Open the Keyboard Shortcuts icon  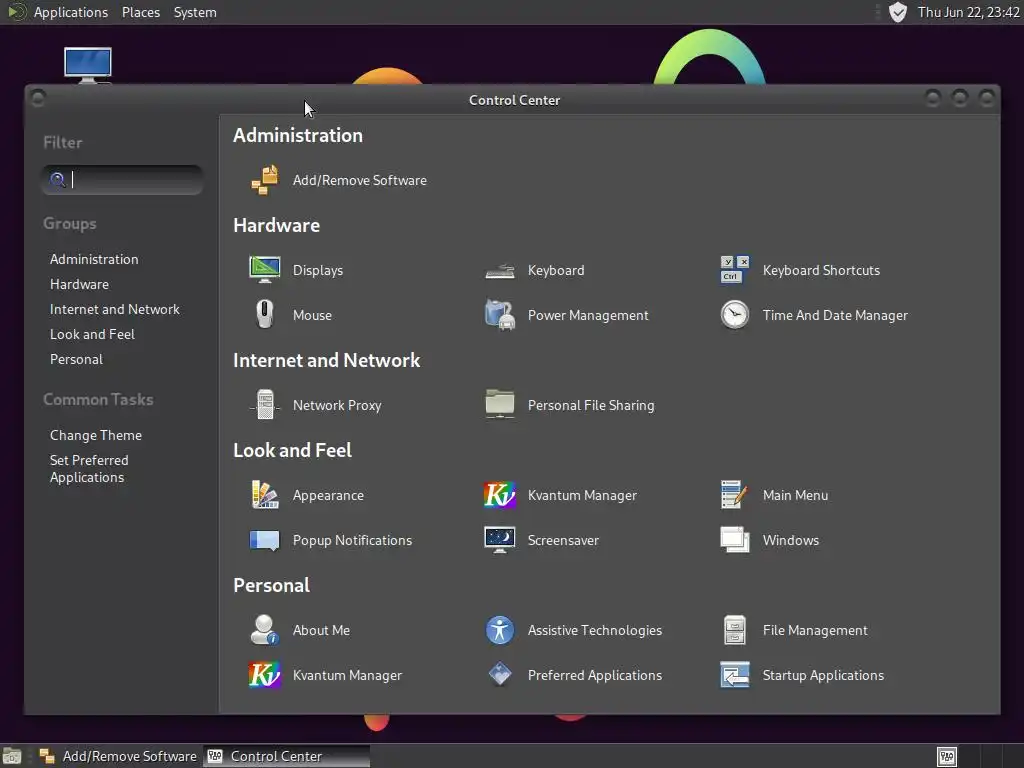click(x=735, y=270)
